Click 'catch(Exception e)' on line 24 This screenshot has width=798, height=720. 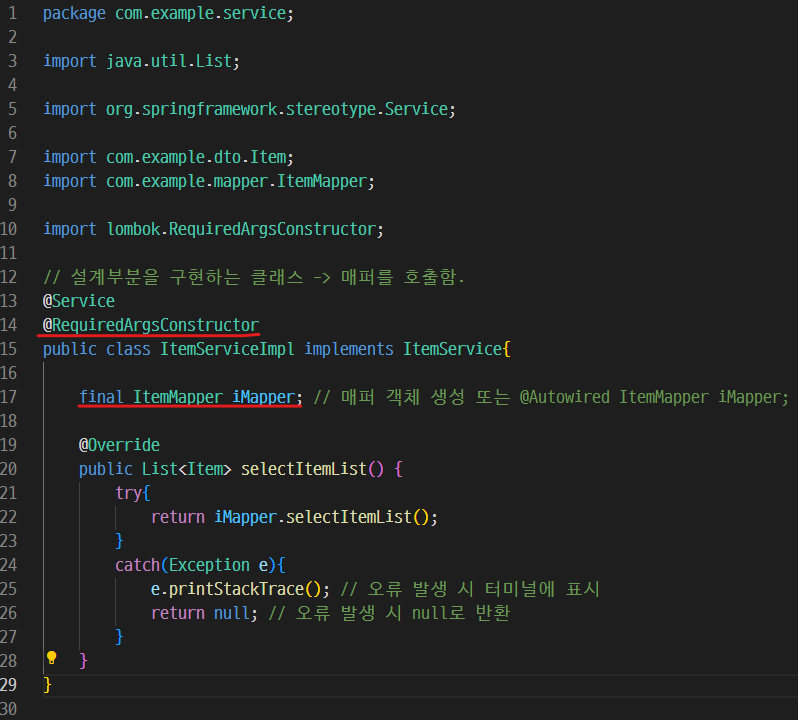[196, 565]
